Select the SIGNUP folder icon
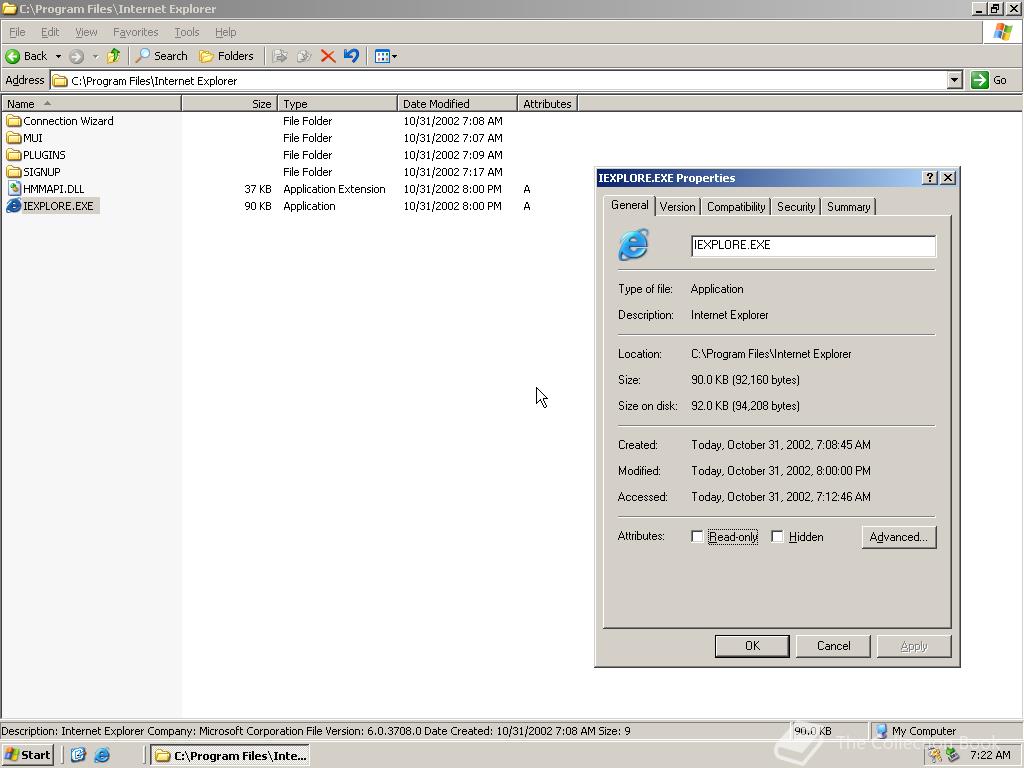Screen dimensions: 1024x768 14,172
